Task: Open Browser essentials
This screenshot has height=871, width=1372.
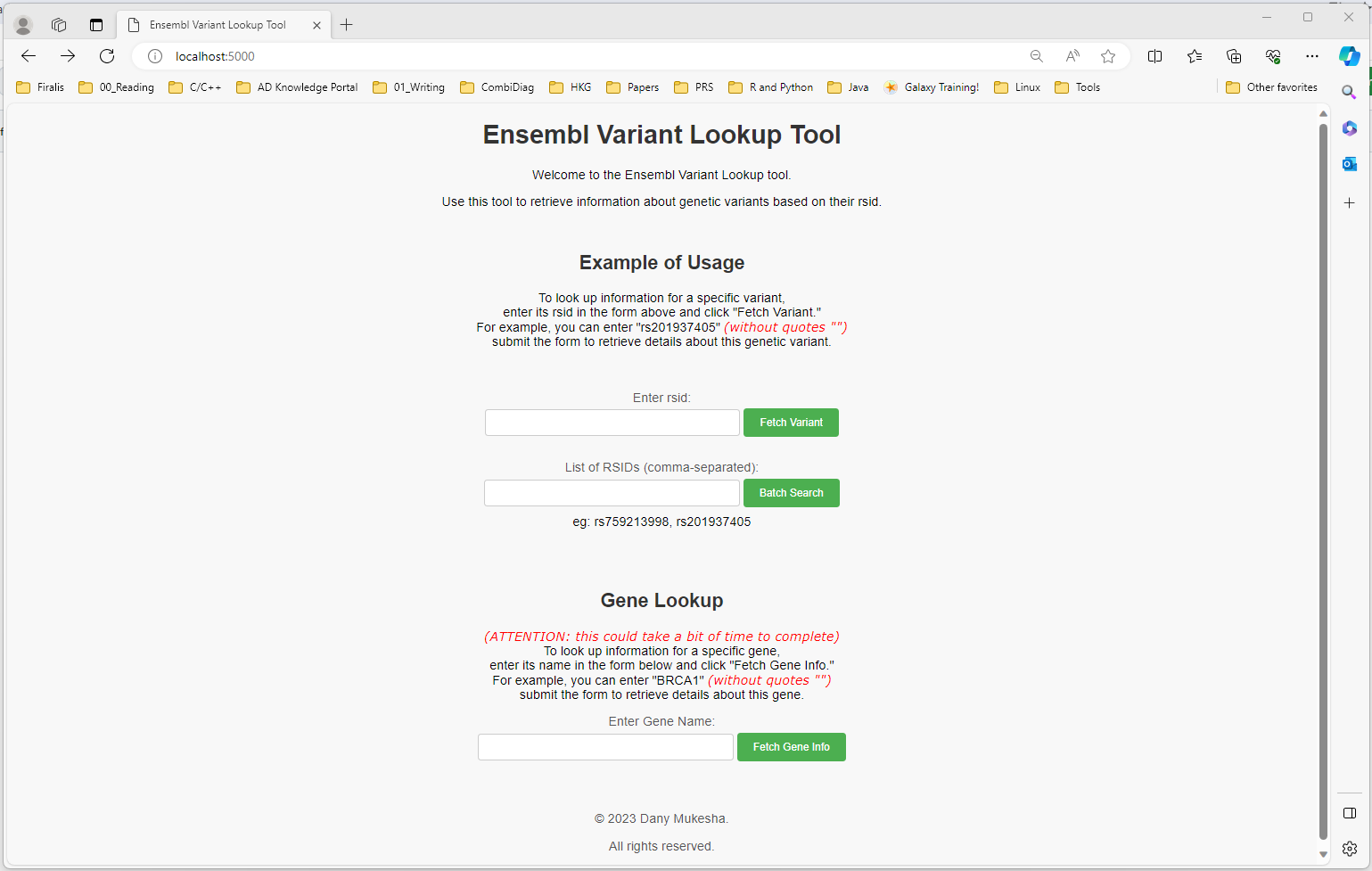Action: [1273, 55]
